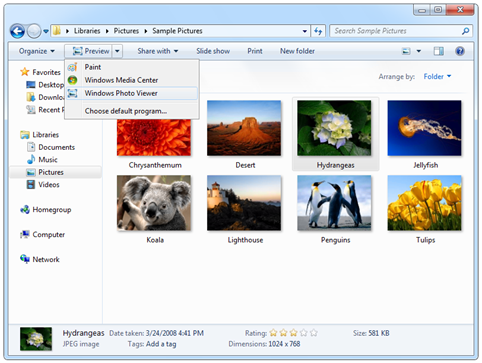Viewport: 482px width, 363px height.
Task: Click the Windows Photo Viewer menu icon
Action: 72,93
